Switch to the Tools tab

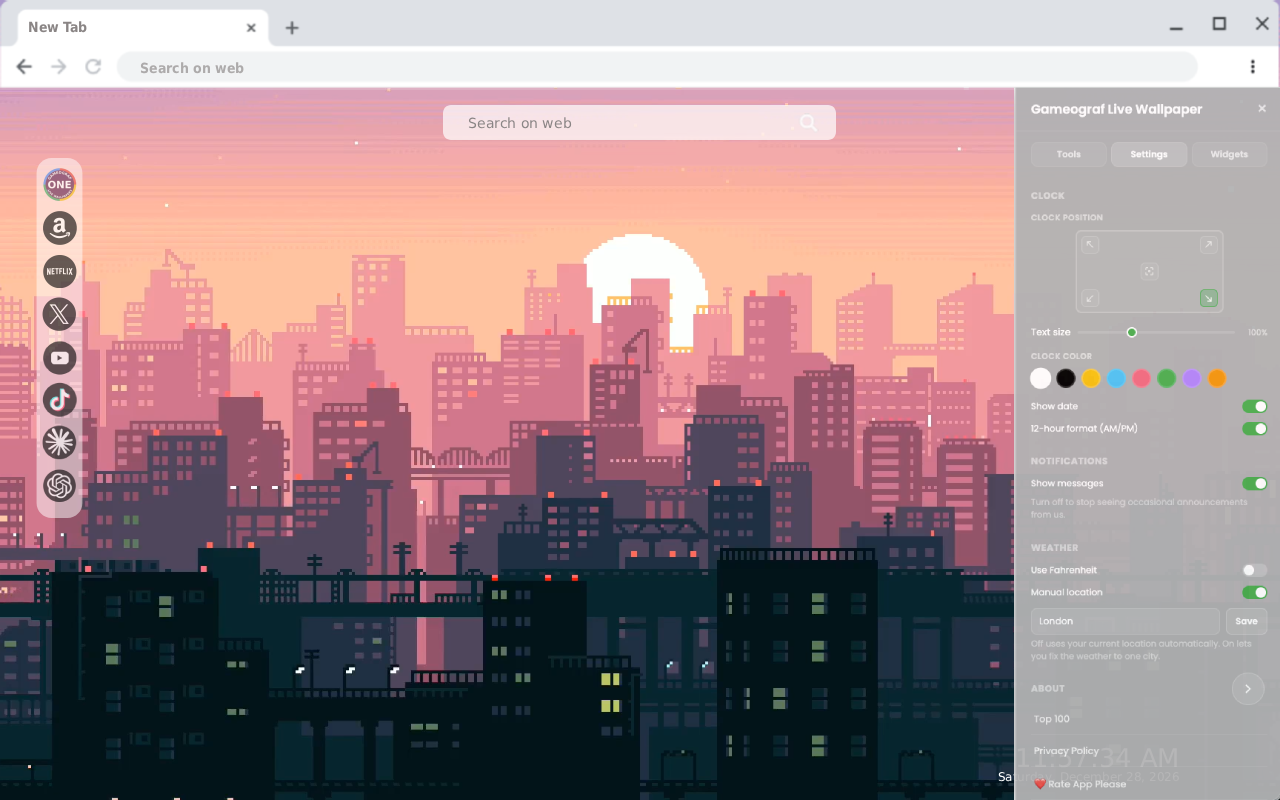[1069, 154]
